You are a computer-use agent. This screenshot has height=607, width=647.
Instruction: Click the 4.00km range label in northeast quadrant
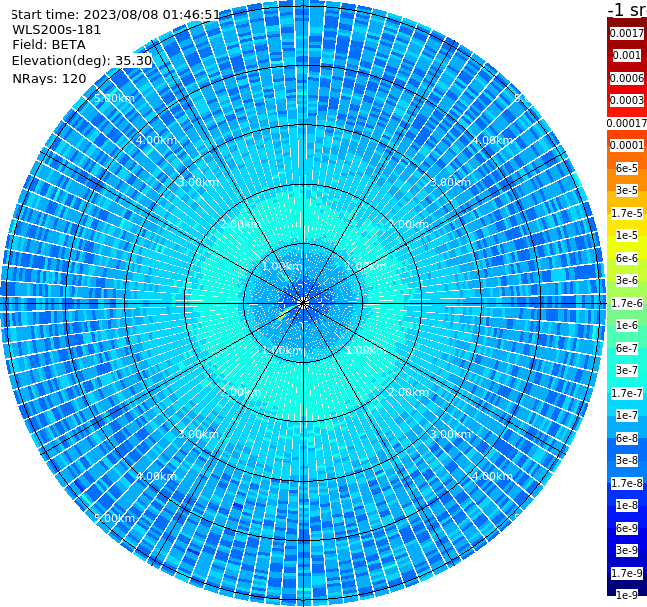pyautogui.click(x=492, y=140)
